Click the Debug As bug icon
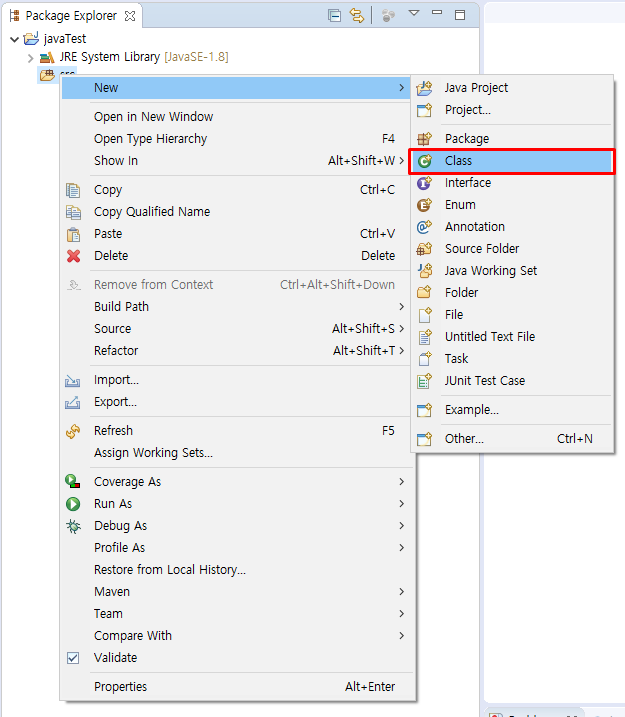625x717 pixels. [x=73, y=526]
